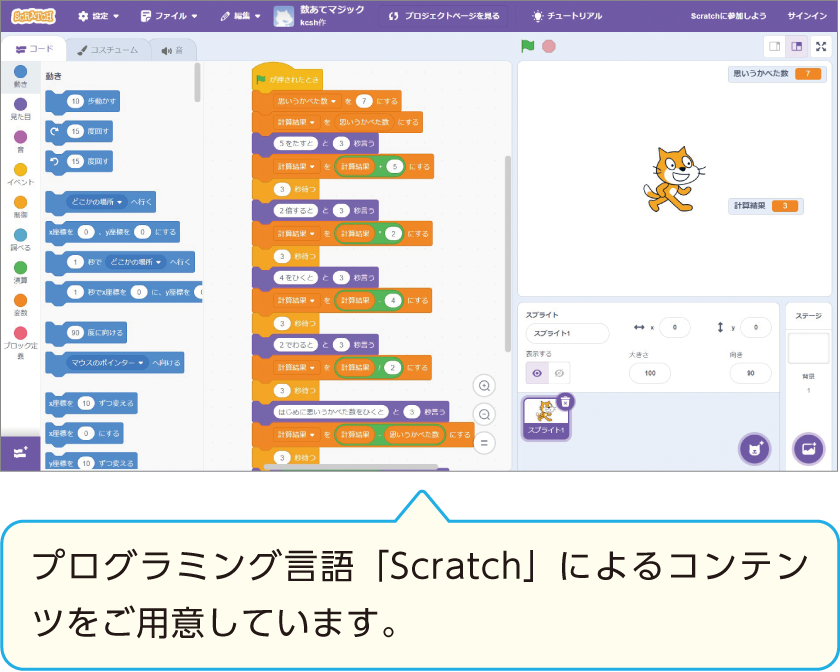
Task: Enter full screen stage mode
Action: (821, 46)
